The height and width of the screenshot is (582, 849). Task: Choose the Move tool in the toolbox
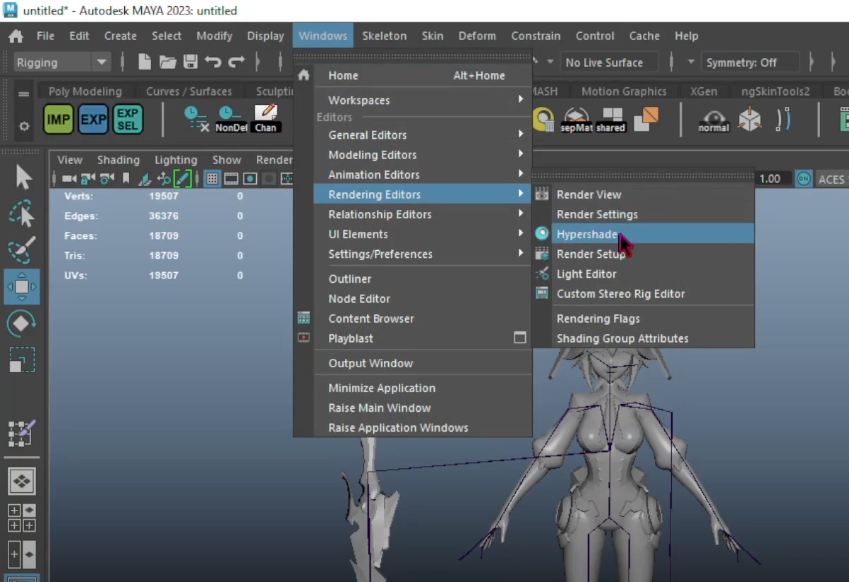pos(22,286)
